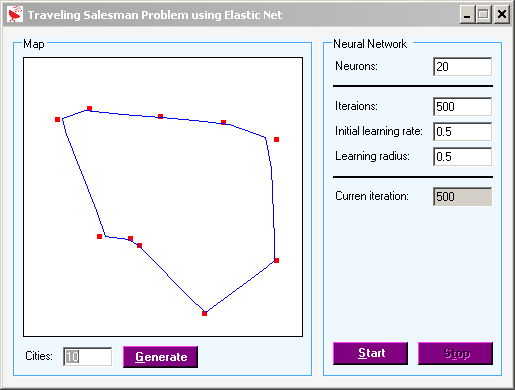The image size is (515, 390).
Task: Maximize the Elastic Net window
Action: (x=484, y=15)
